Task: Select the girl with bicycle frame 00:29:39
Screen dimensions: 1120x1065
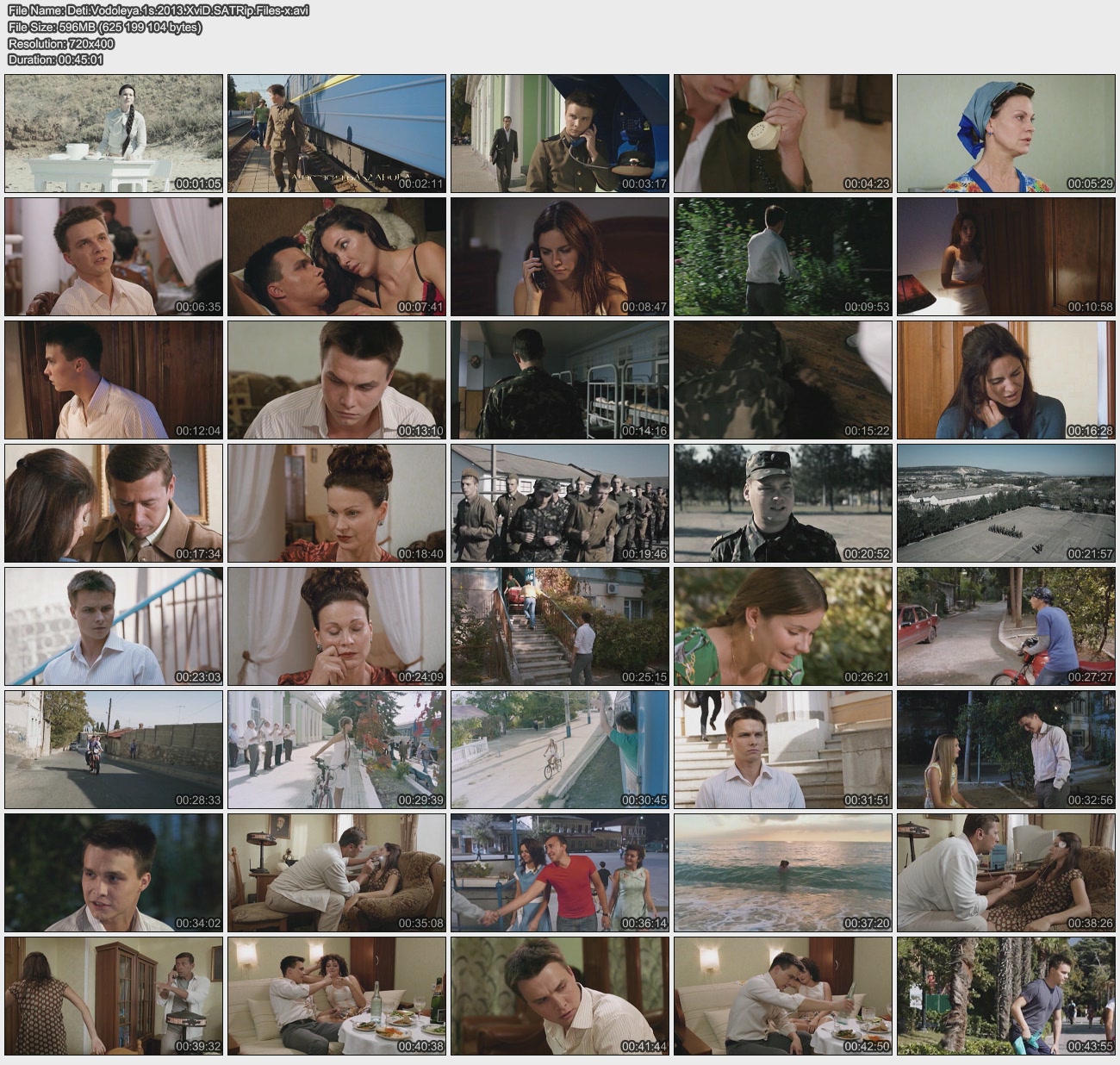Action: click(x=337, y=750)
